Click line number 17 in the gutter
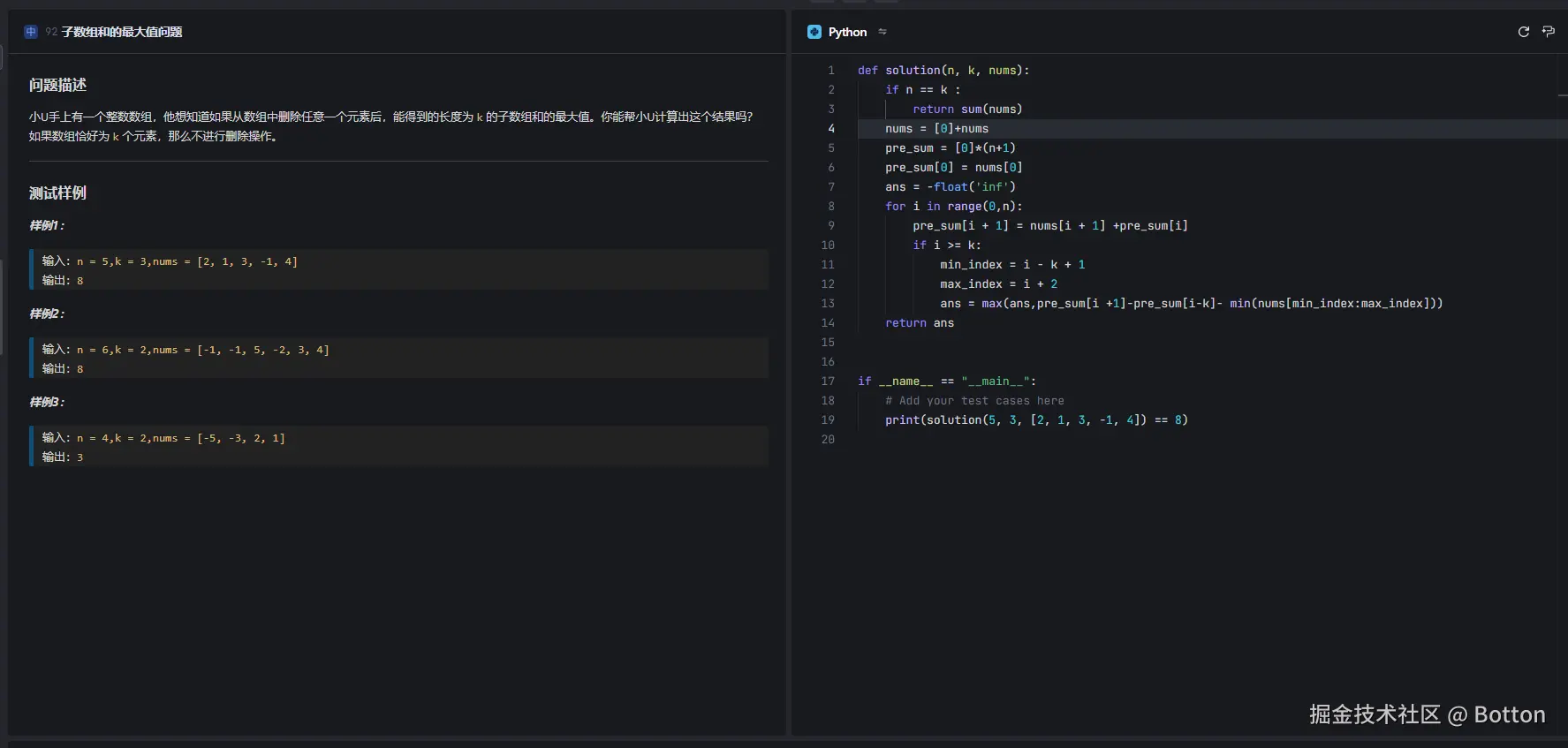 [x=827, y=381]
